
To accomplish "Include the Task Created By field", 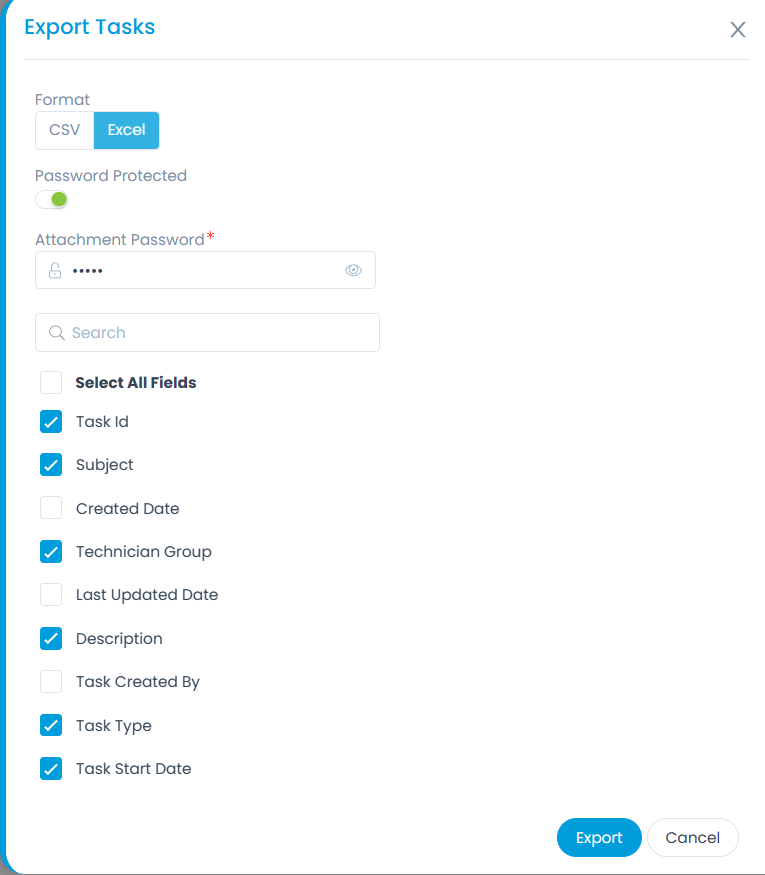I will click(x=51, y=682).
